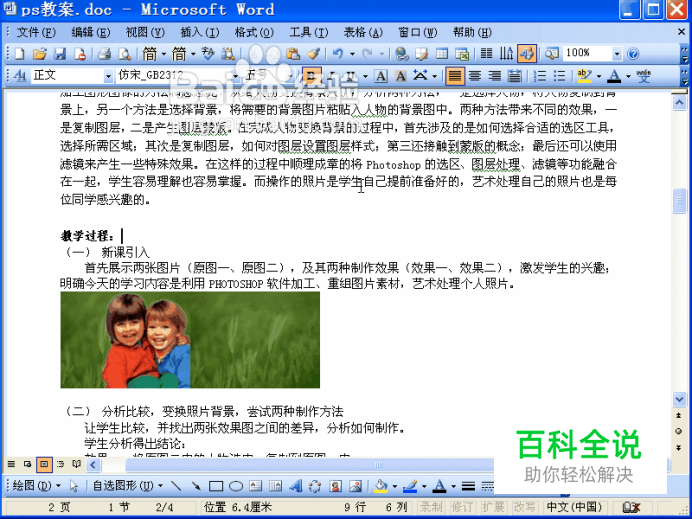Open the 正文 style dropdown

tap(108, 76)
